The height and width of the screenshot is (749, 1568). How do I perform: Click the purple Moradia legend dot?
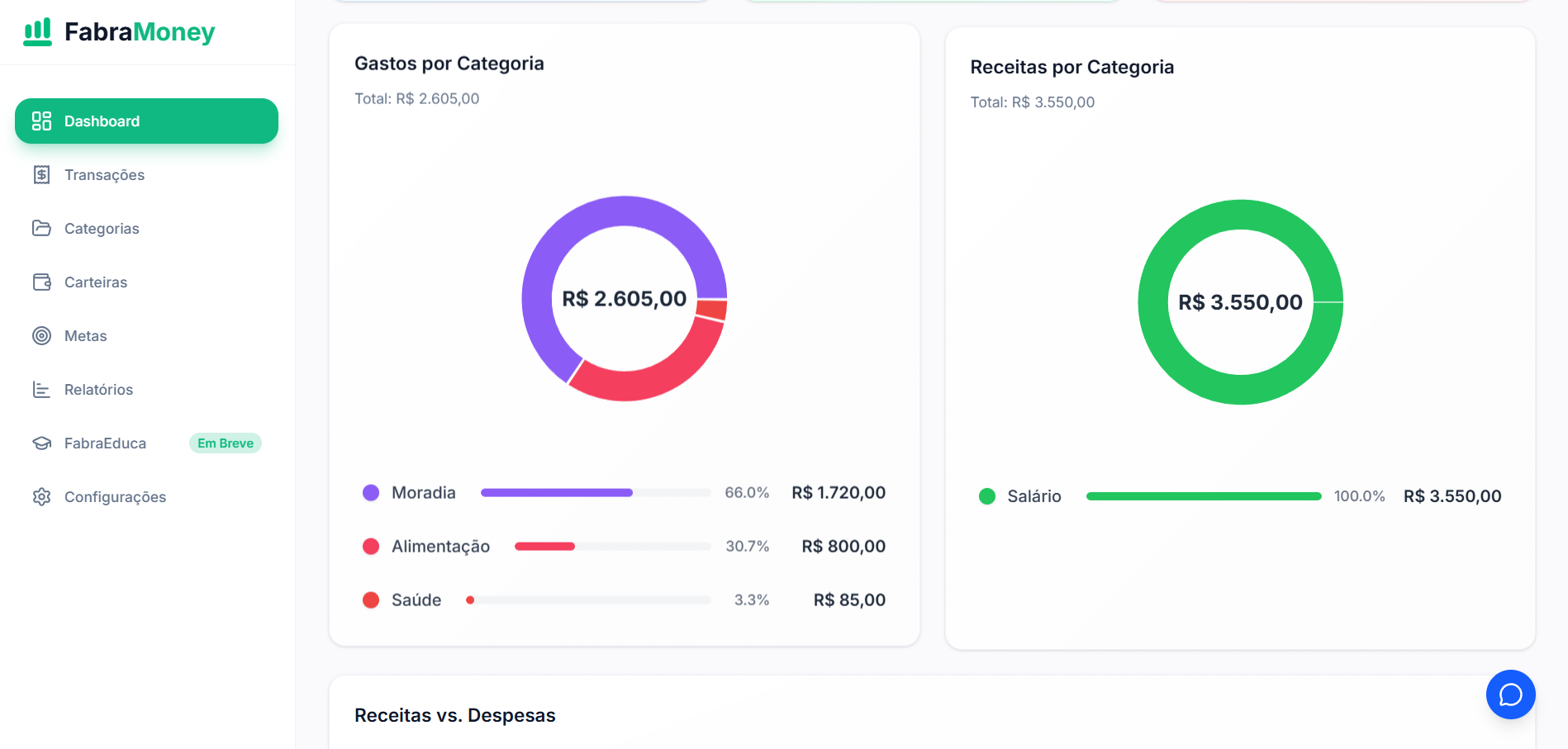(371, 493)
